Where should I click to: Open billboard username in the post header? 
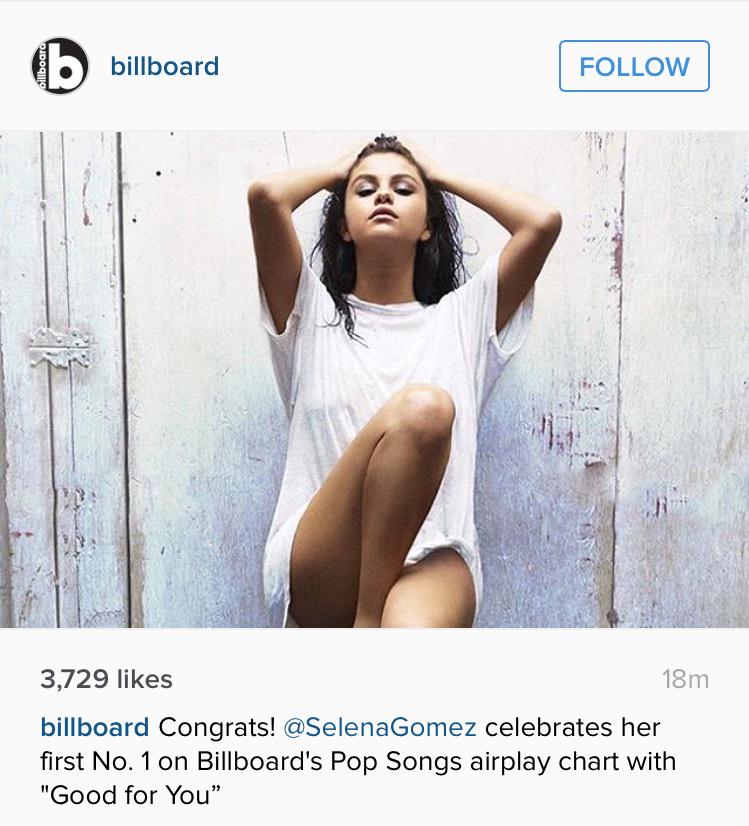click(x=165, y=66)
